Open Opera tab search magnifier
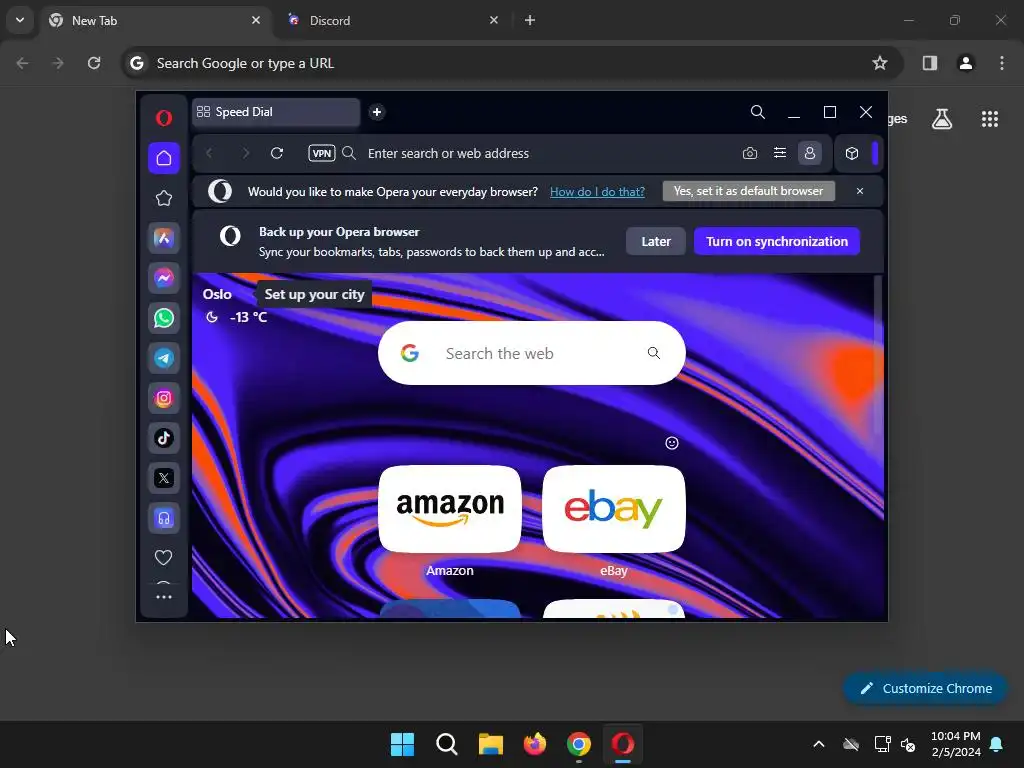The height and width of the screenshot is (768, 1024). pos(758,112)
